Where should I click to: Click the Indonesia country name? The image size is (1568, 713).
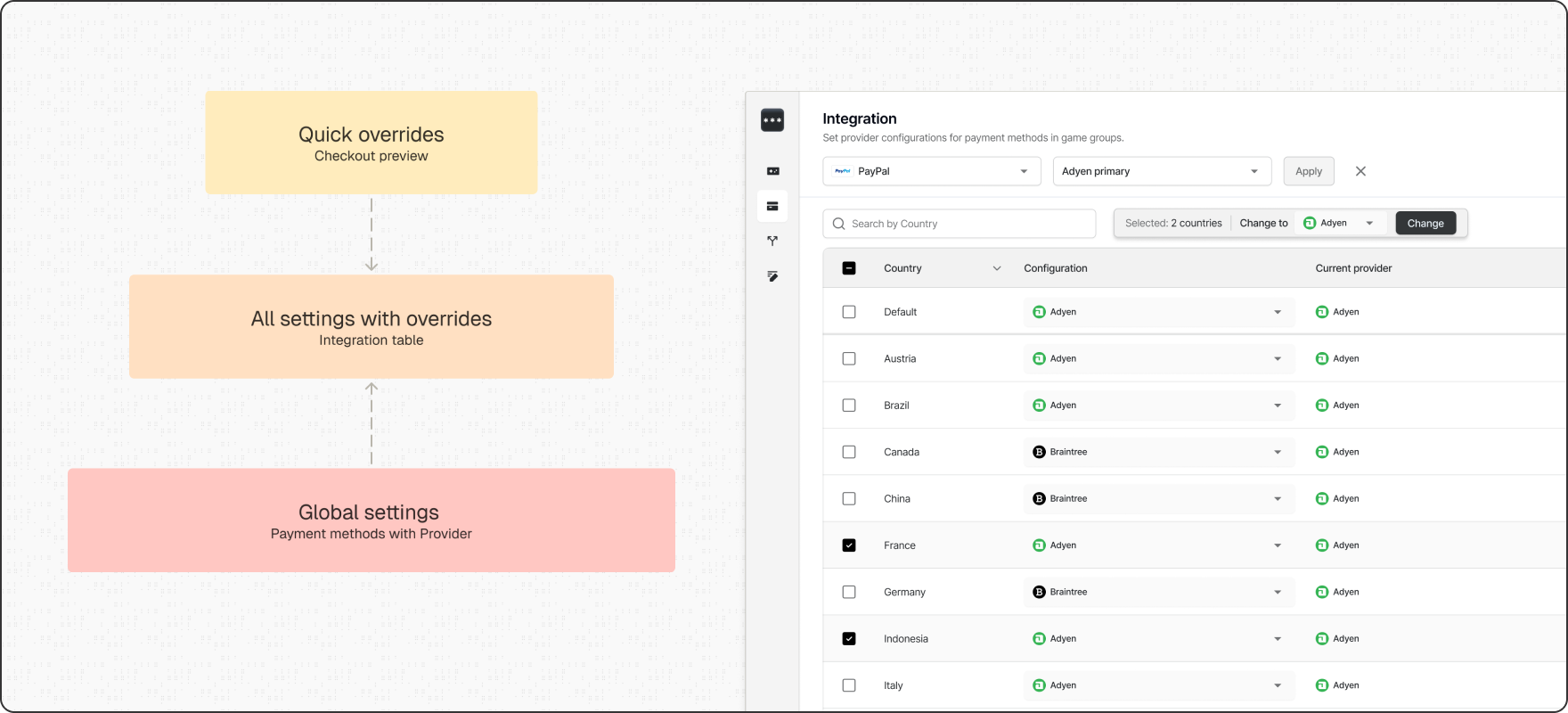906,639
